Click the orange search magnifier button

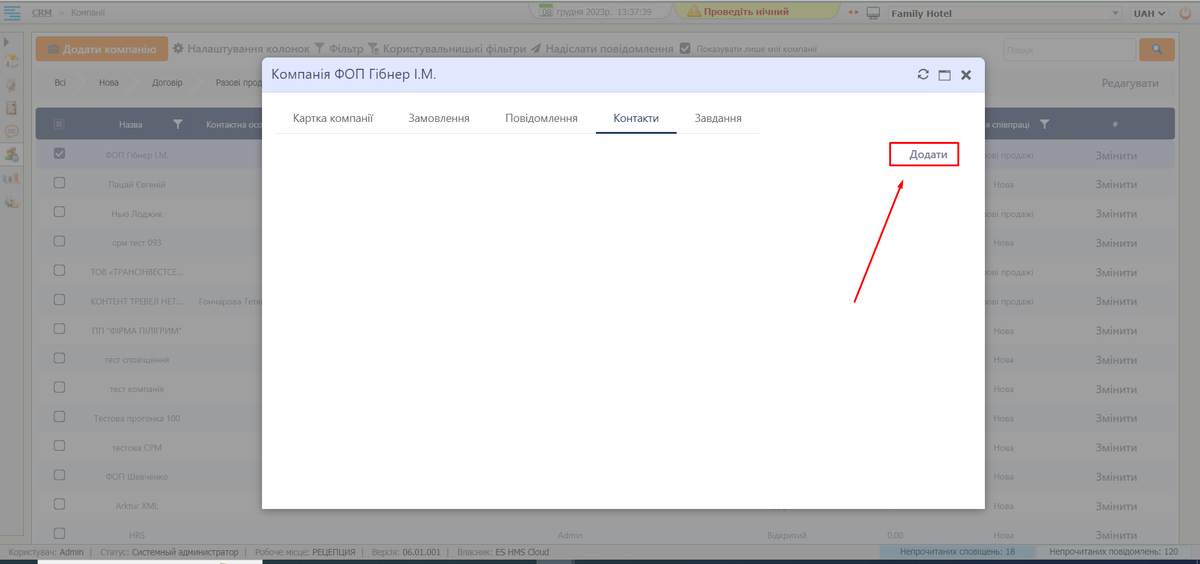[x=1157, y=49]
